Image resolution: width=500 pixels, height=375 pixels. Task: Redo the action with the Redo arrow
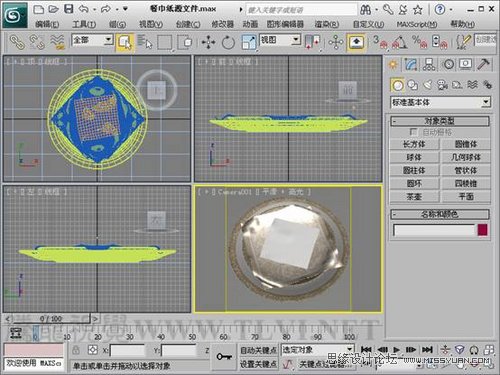tap(106, 9)
